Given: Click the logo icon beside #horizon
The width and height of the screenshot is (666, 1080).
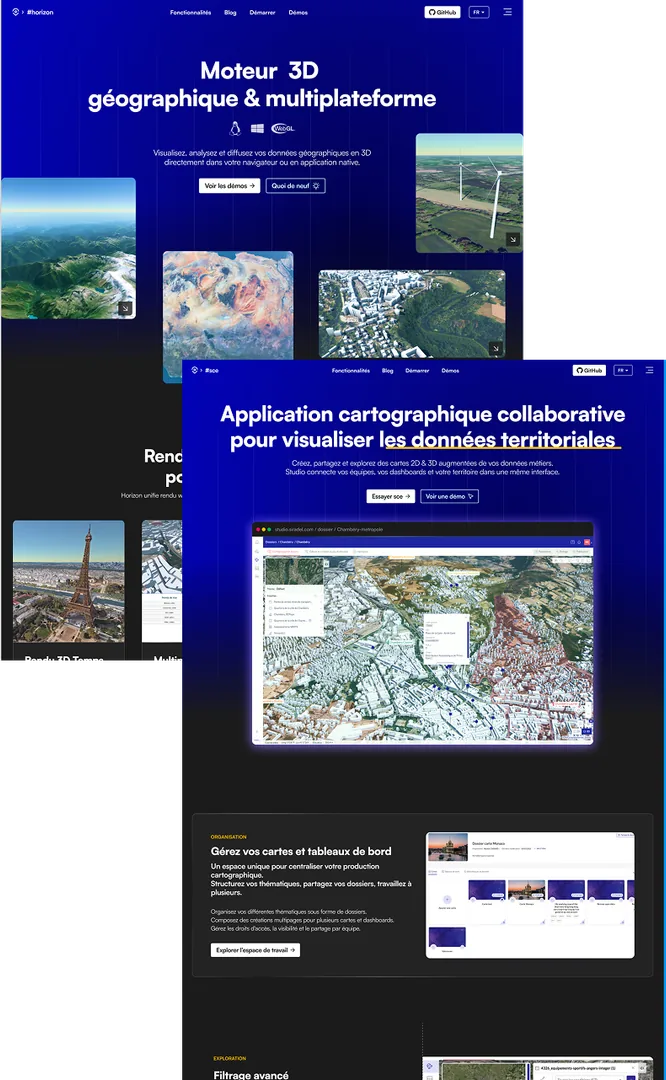Looking at the screenshot, I should [x=15, y=12].
